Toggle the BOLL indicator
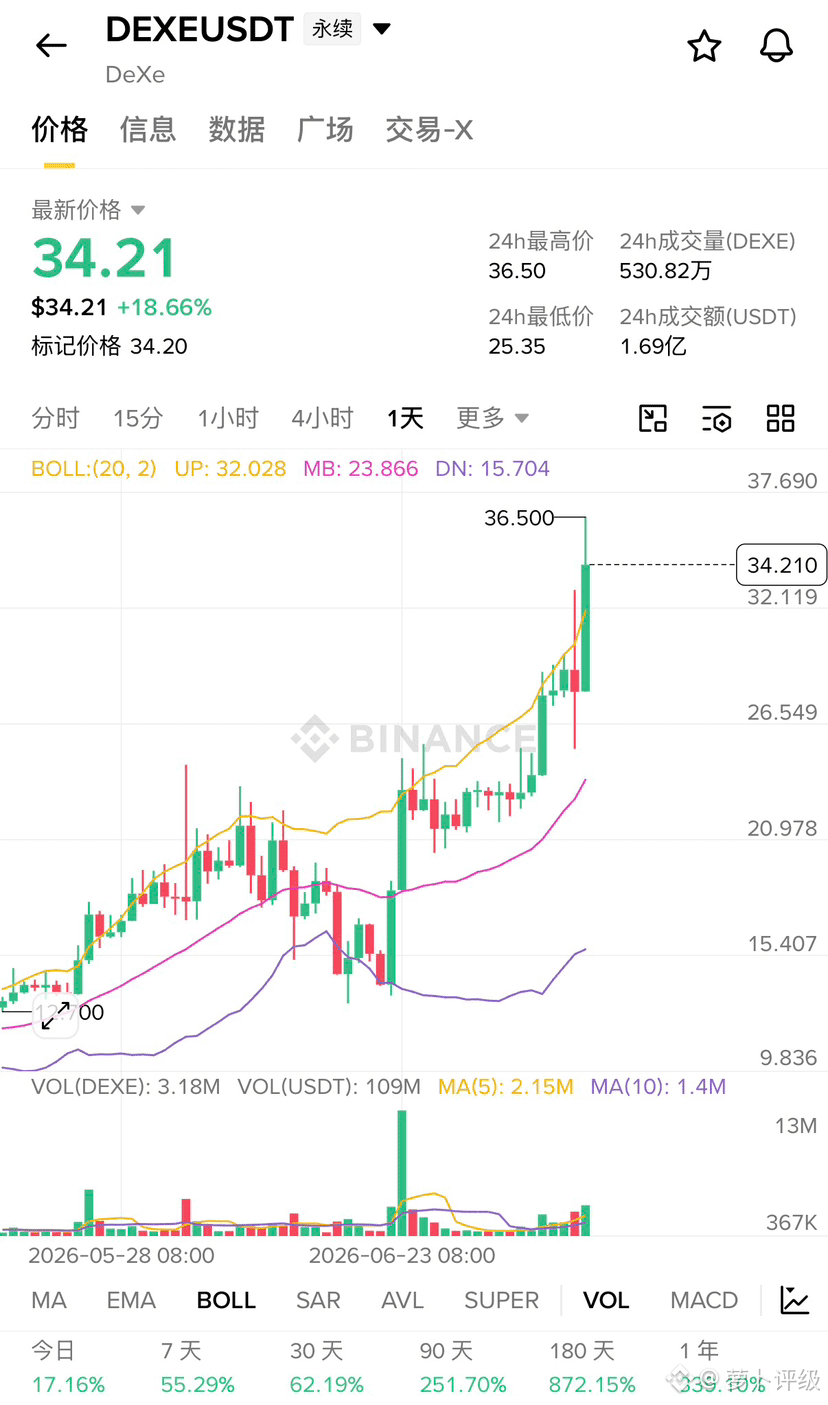Screen dimensions: 828x1405 pos(226,1300)
